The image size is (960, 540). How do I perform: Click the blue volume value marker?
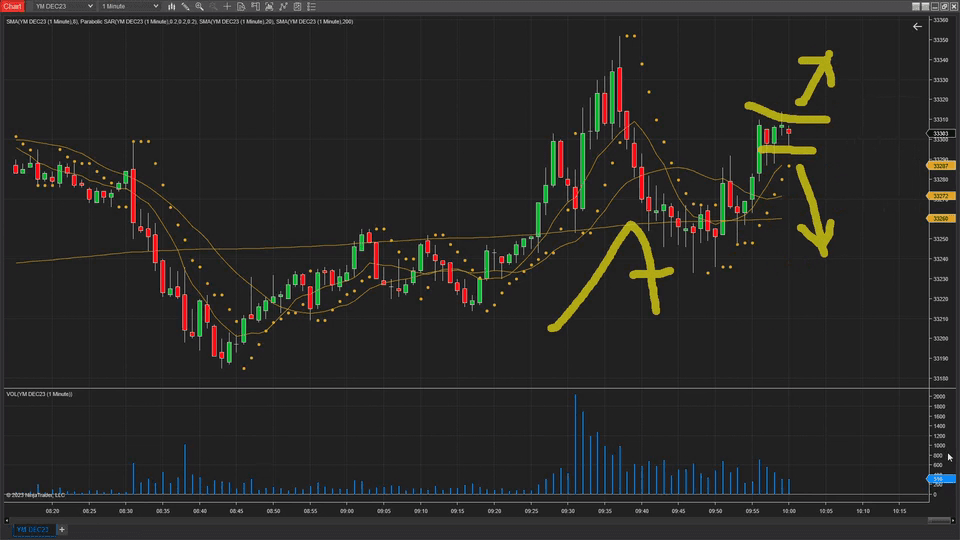point(942,479)
